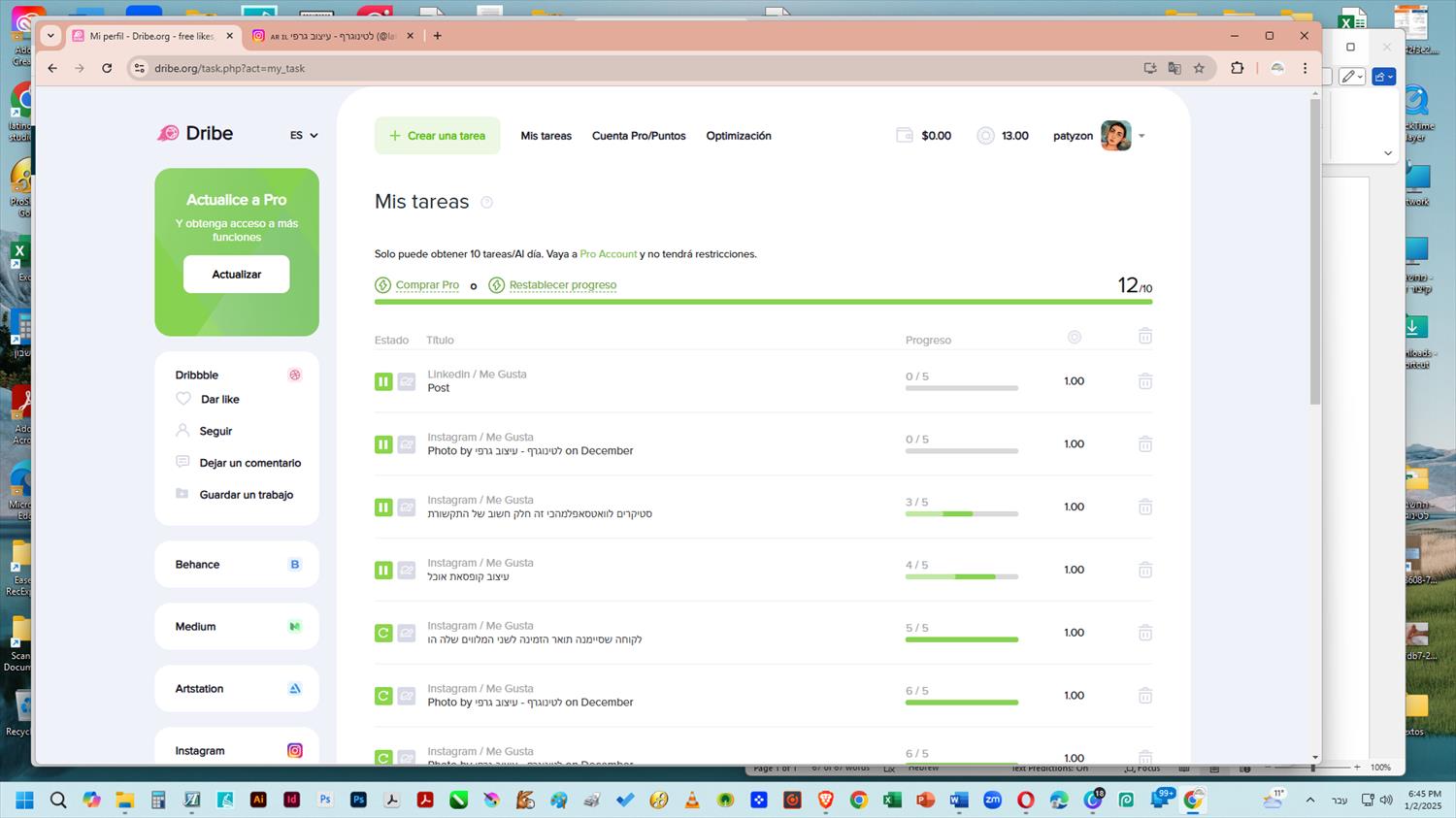The width and height of the screenshot is (1456, 818).
Task: Open Cuenta Pro/Puntos menu item
Action: pos(639,136)
